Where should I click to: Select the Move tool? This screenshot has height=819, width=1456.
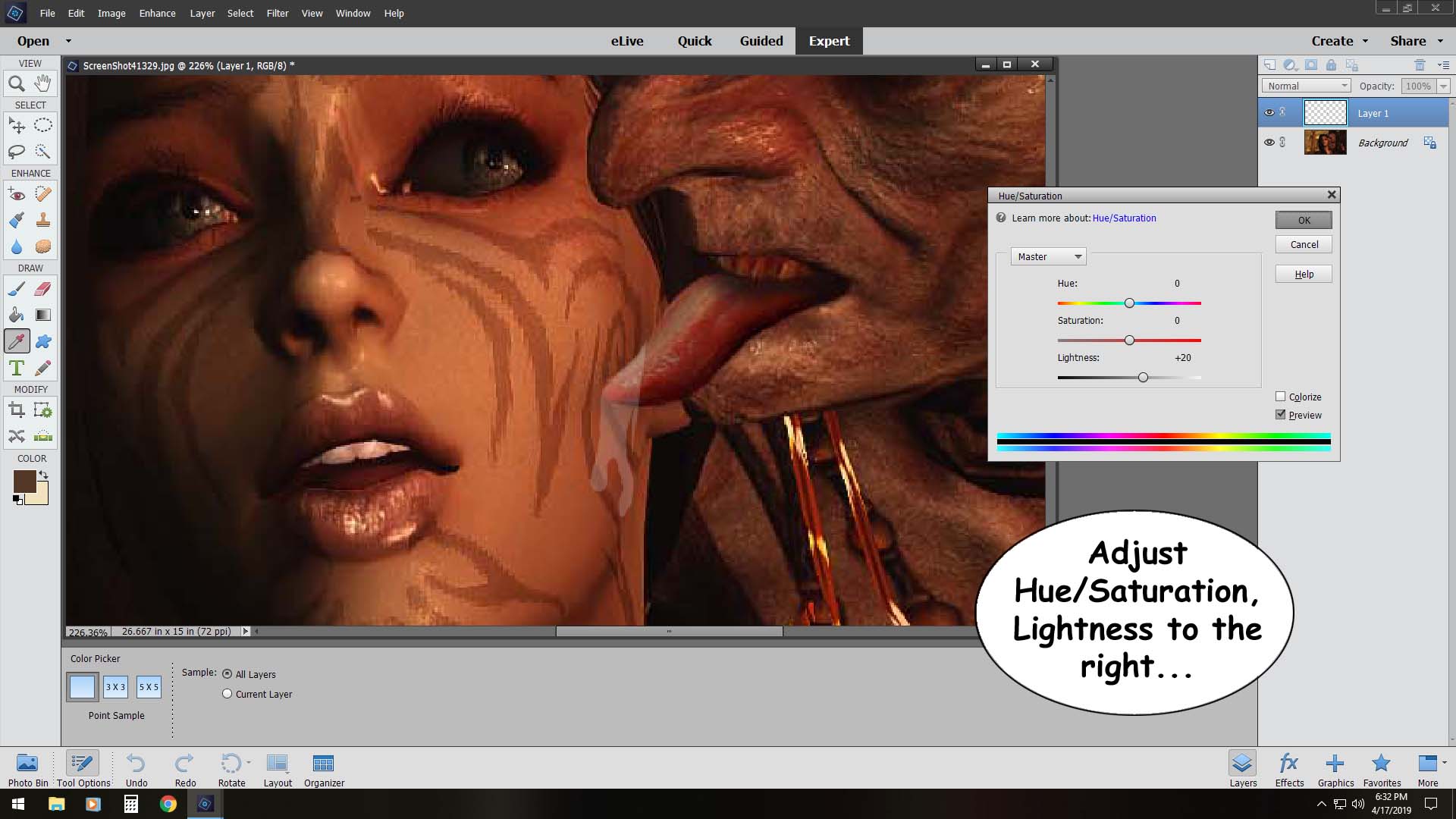[17, 126]
